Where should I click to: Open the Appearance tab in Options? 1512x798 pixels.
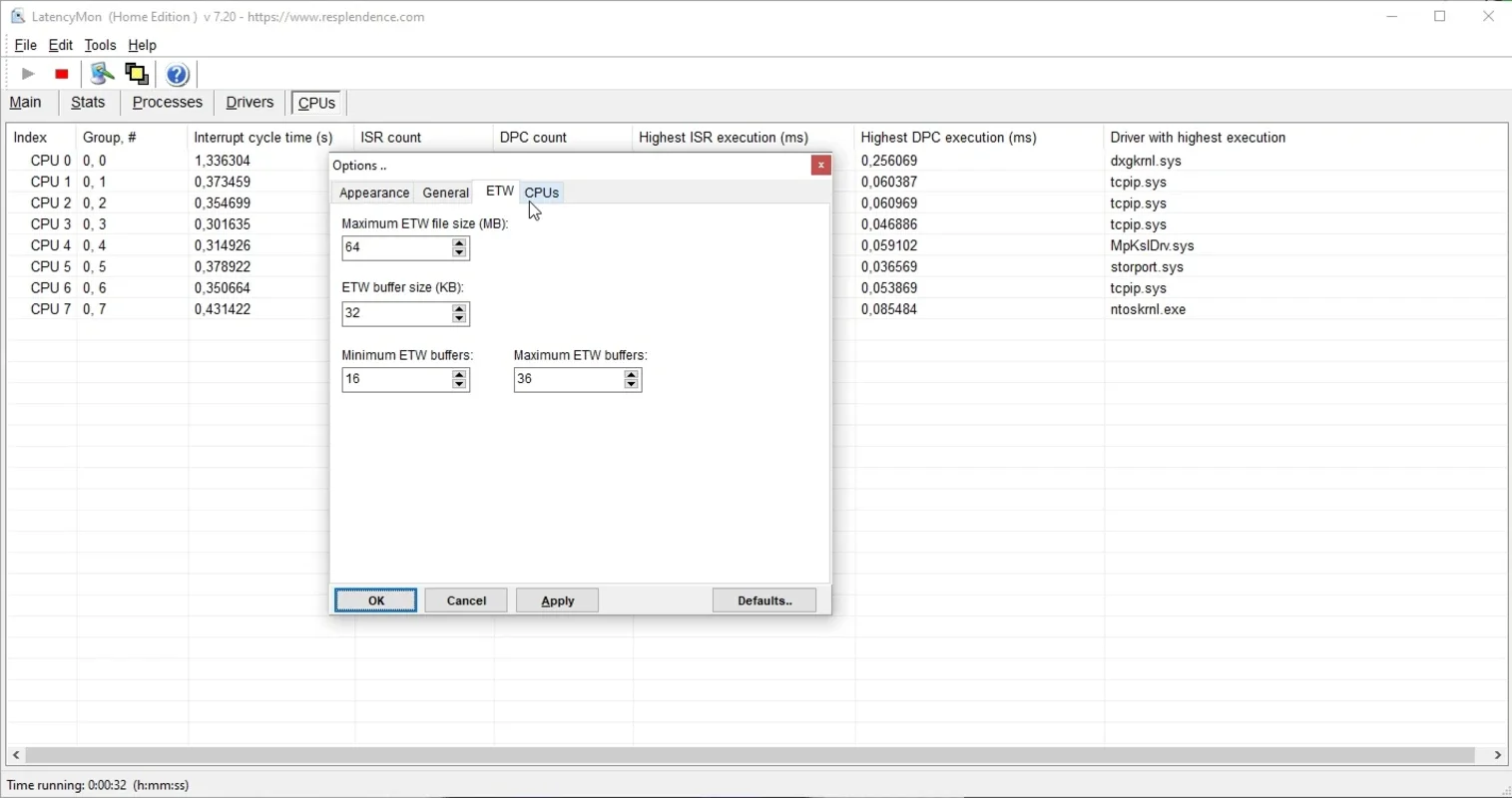[374, 194]
